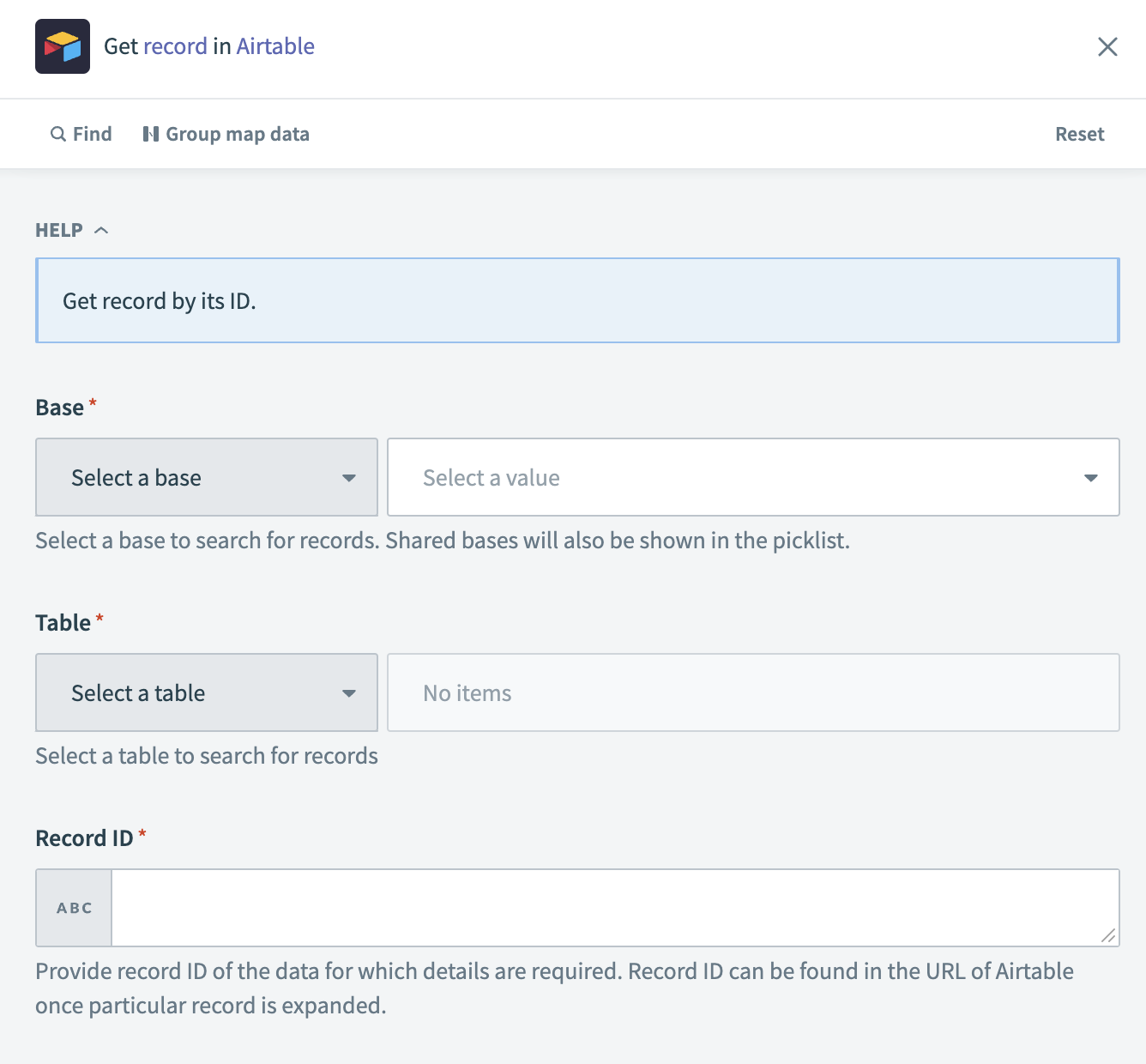
Task: Open the "Select a base" dropdown
Action: [x=206, y=478]
